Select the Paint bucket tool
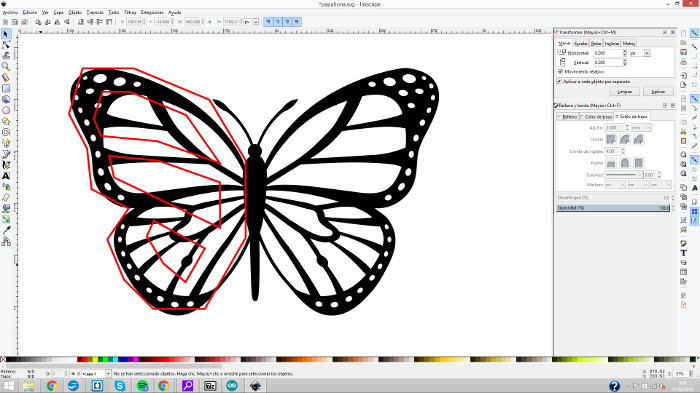The image size is (700, 393). coord(6,208)
